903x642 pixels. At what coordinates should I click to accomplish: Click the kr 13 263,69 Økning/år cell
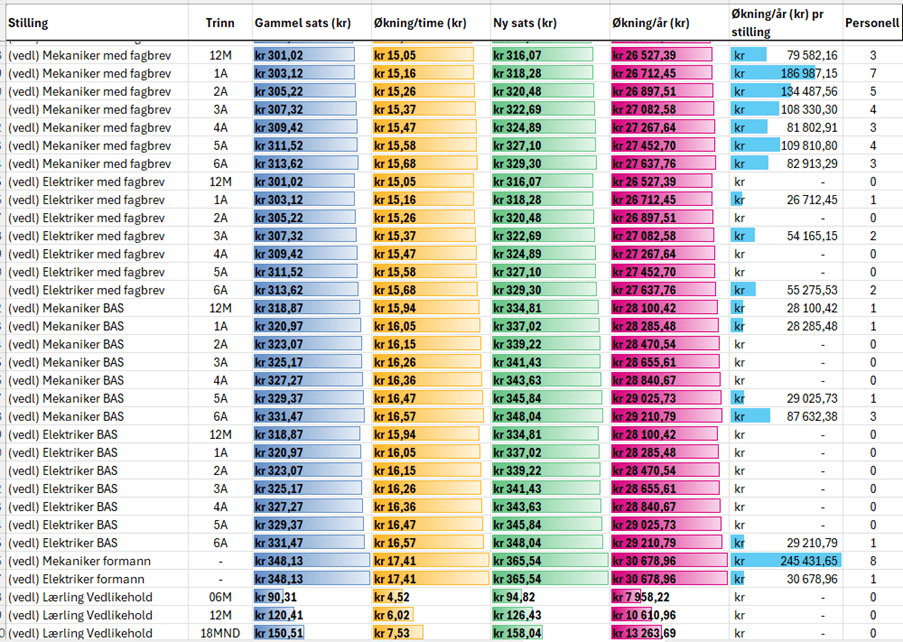tap(666, 633)
